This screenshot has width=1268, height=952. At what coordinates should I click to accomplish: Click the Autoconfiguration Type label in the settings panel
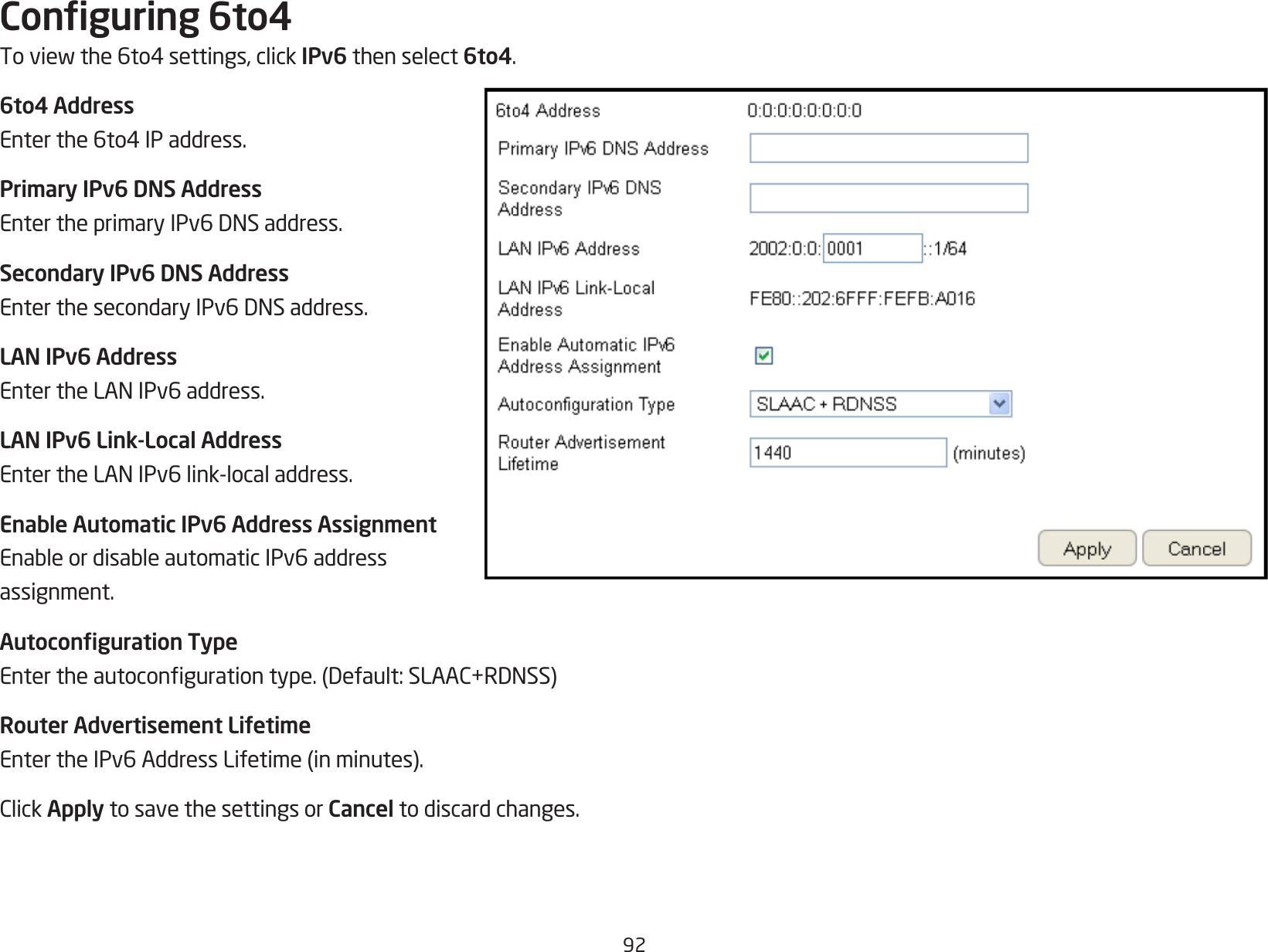[586, 405]
